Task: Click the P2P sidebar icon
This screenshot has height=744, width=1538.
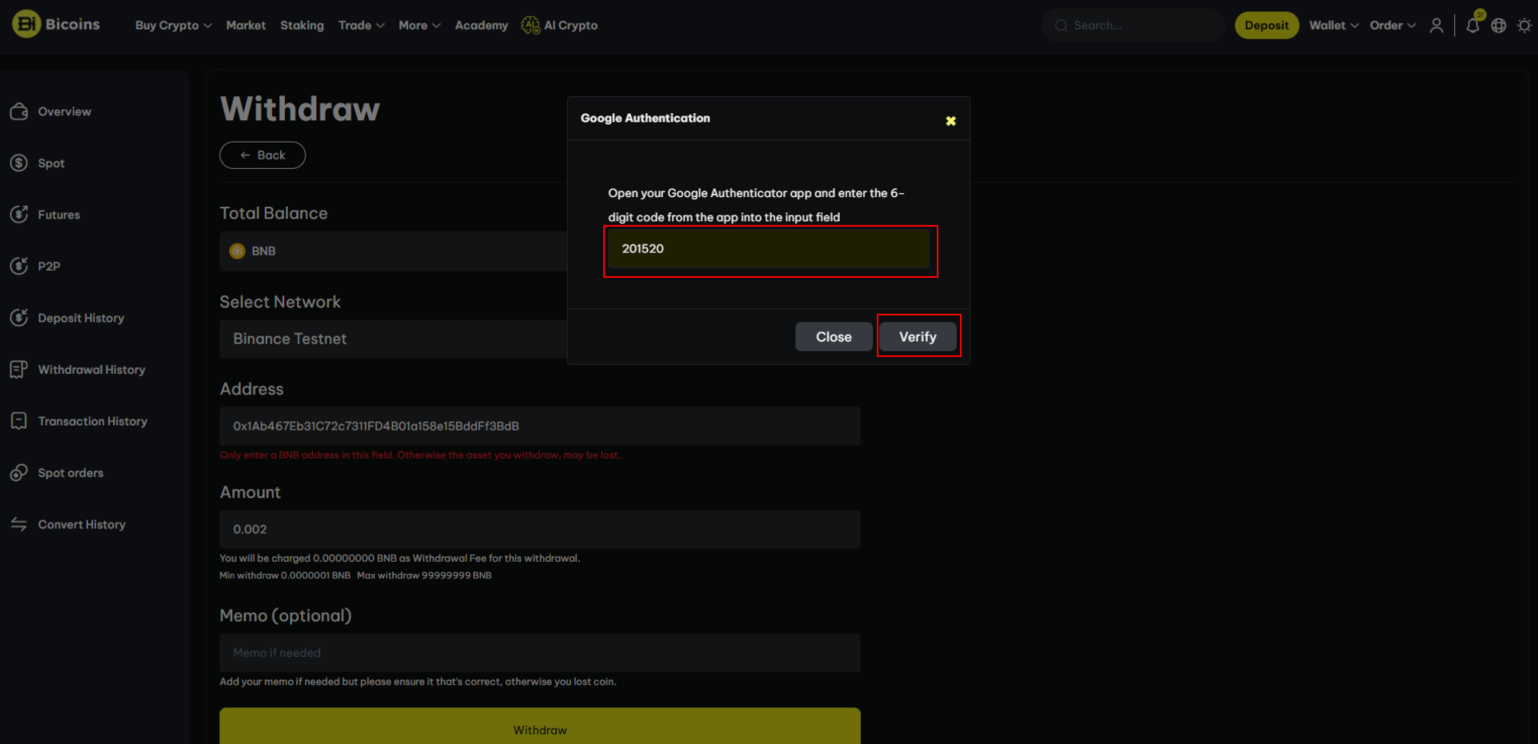Action: click(19, 266)
